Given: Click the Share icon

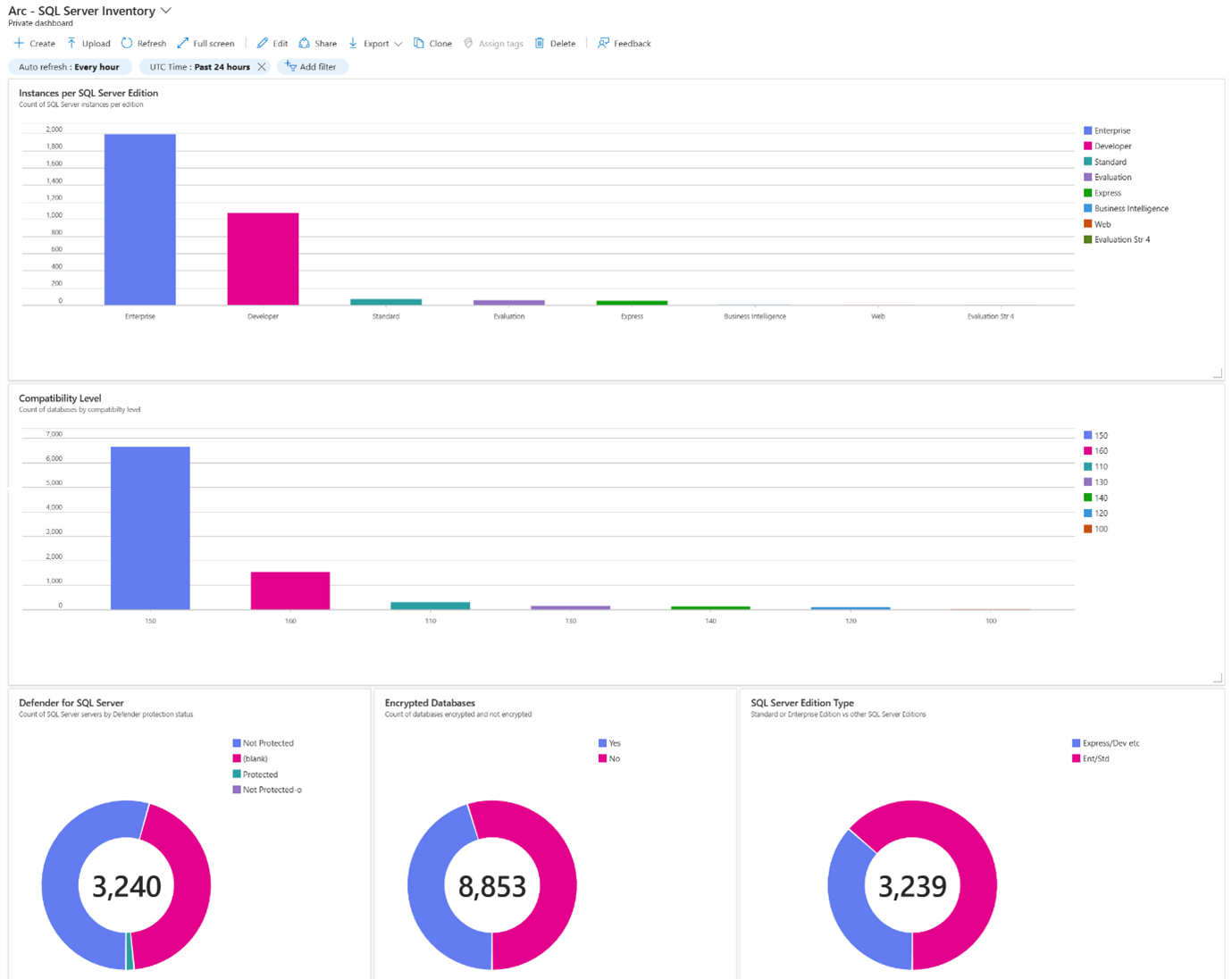Looking at the screenshot, I should [305, 43].
